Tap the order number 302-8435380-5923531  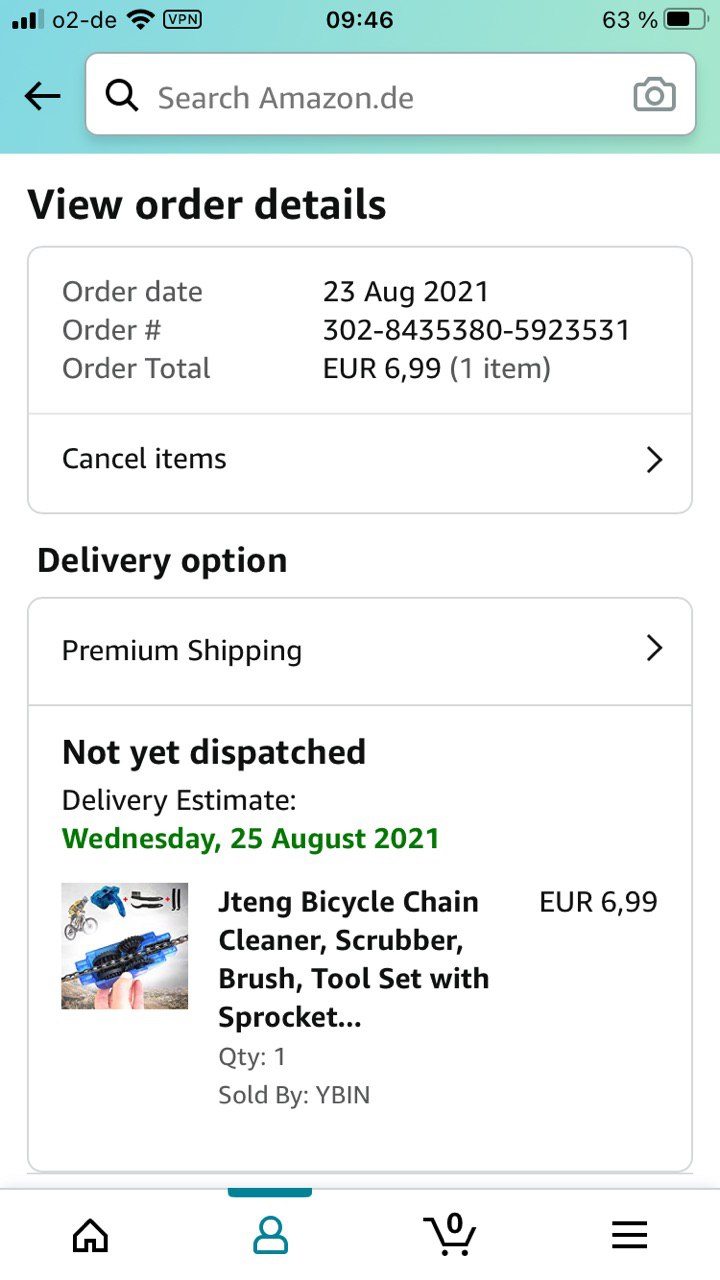pyautogui.click(x=476, y=330)
